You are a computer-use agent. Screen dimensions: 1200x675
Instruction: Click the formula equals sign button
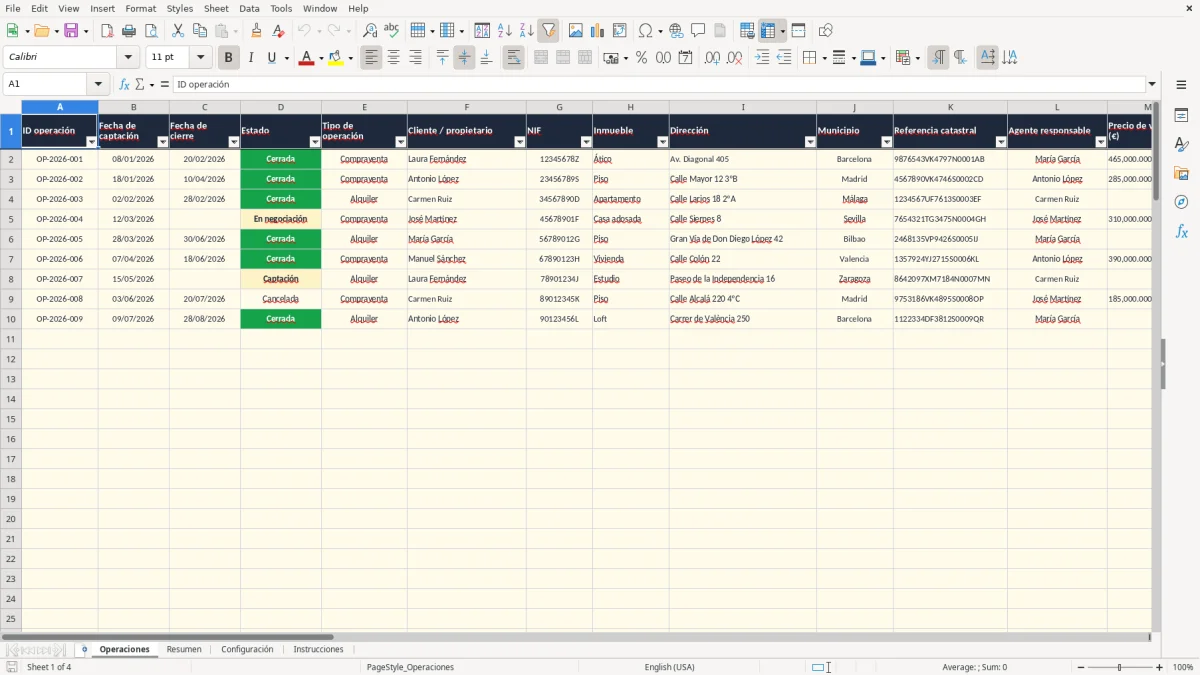[x=165, y=84]
